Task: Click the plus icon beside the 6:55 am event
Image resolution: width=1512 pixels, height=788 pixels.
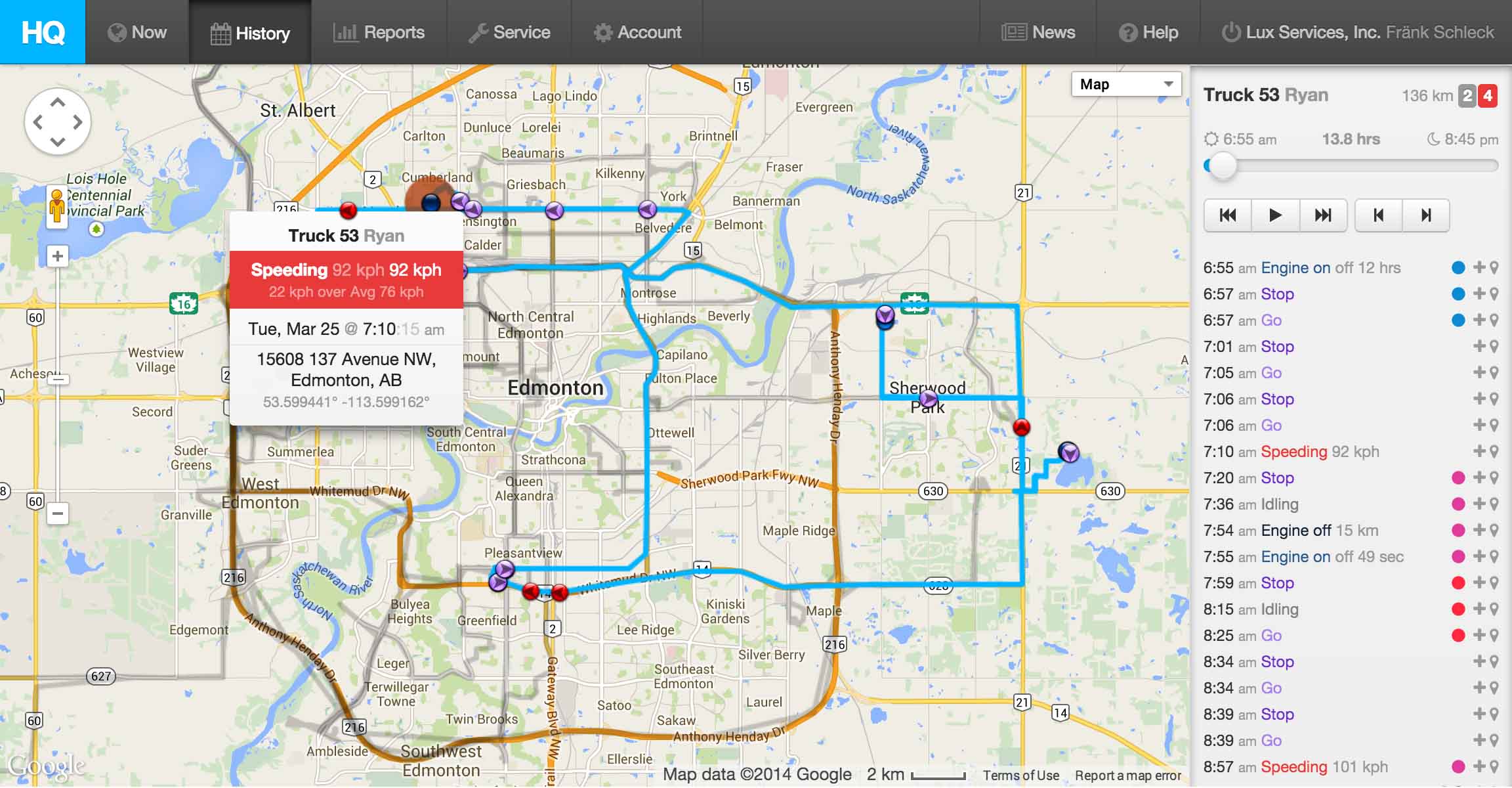Action: [x=1479, y=267]
